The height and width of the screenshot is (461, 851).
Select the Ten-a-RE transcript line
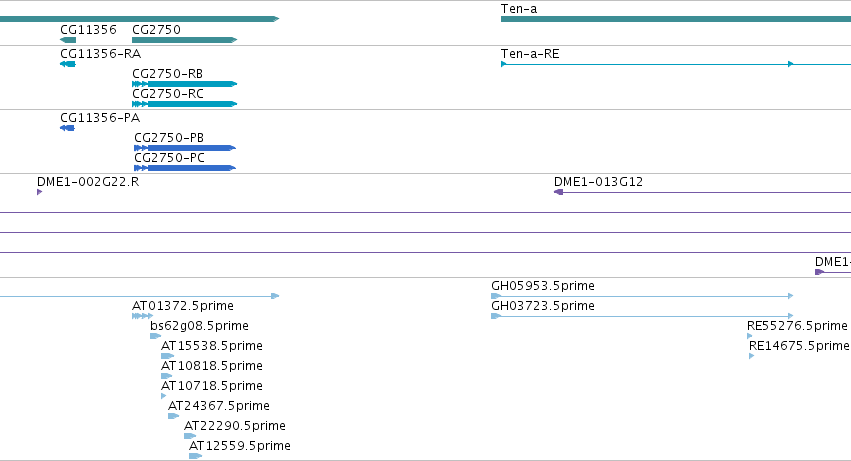click(676, 64)
